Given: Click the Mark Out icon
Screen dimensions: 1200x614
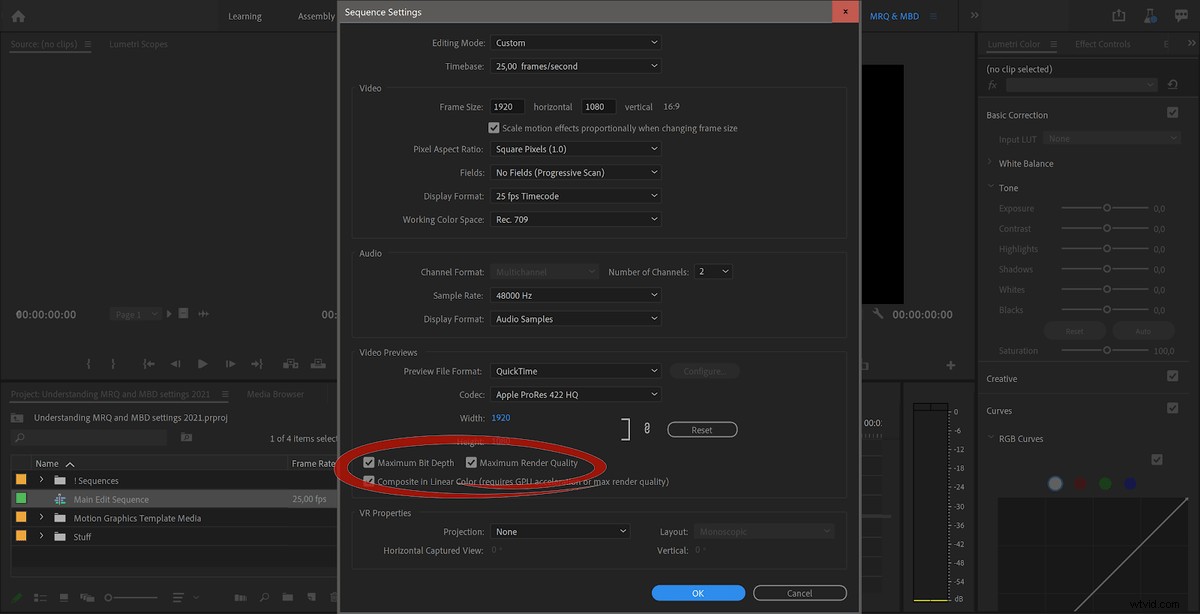Looking at the screenshot, I should [x=113, y=363].
